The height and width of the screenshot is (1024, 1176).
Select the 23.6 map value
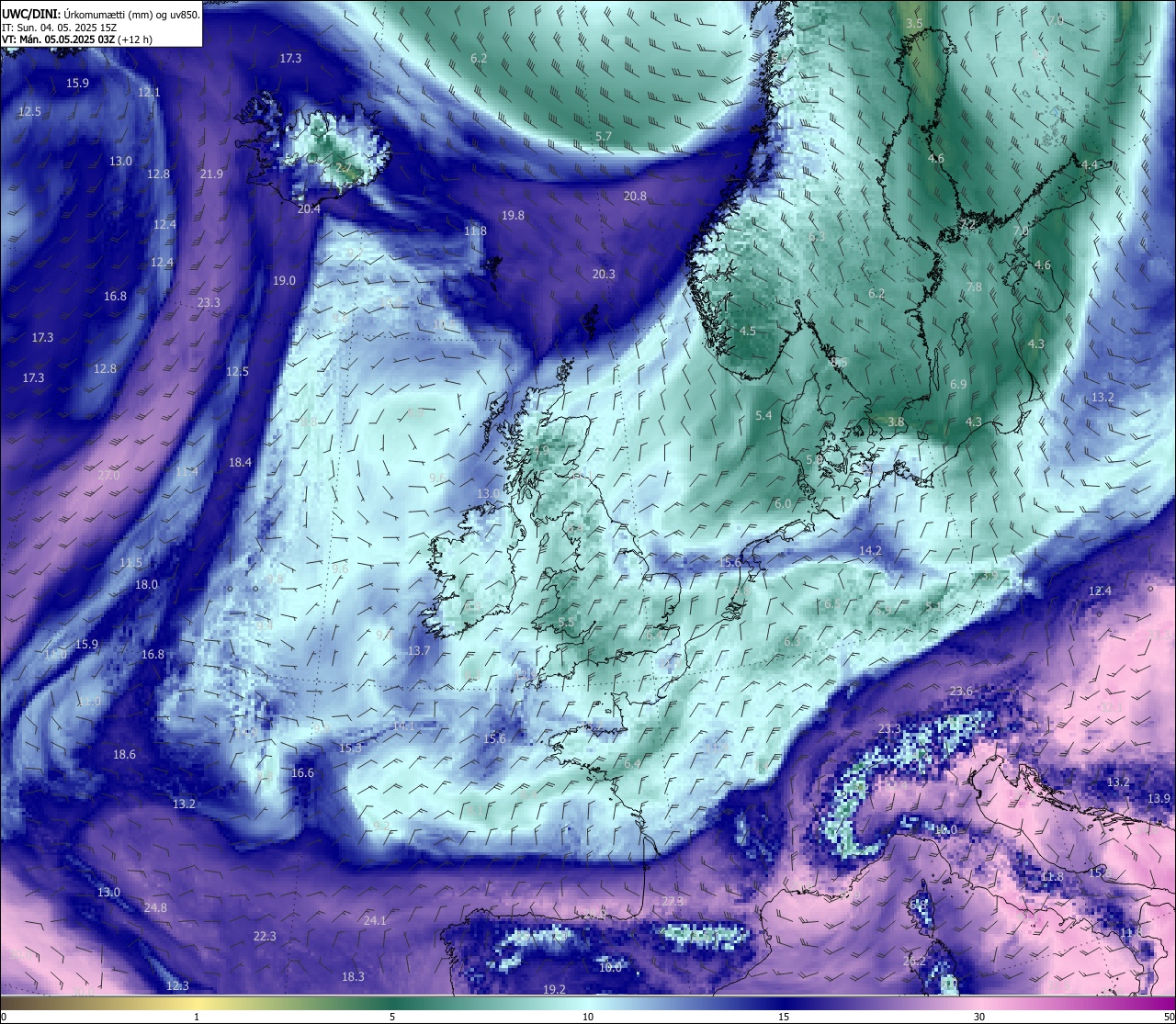961,692
